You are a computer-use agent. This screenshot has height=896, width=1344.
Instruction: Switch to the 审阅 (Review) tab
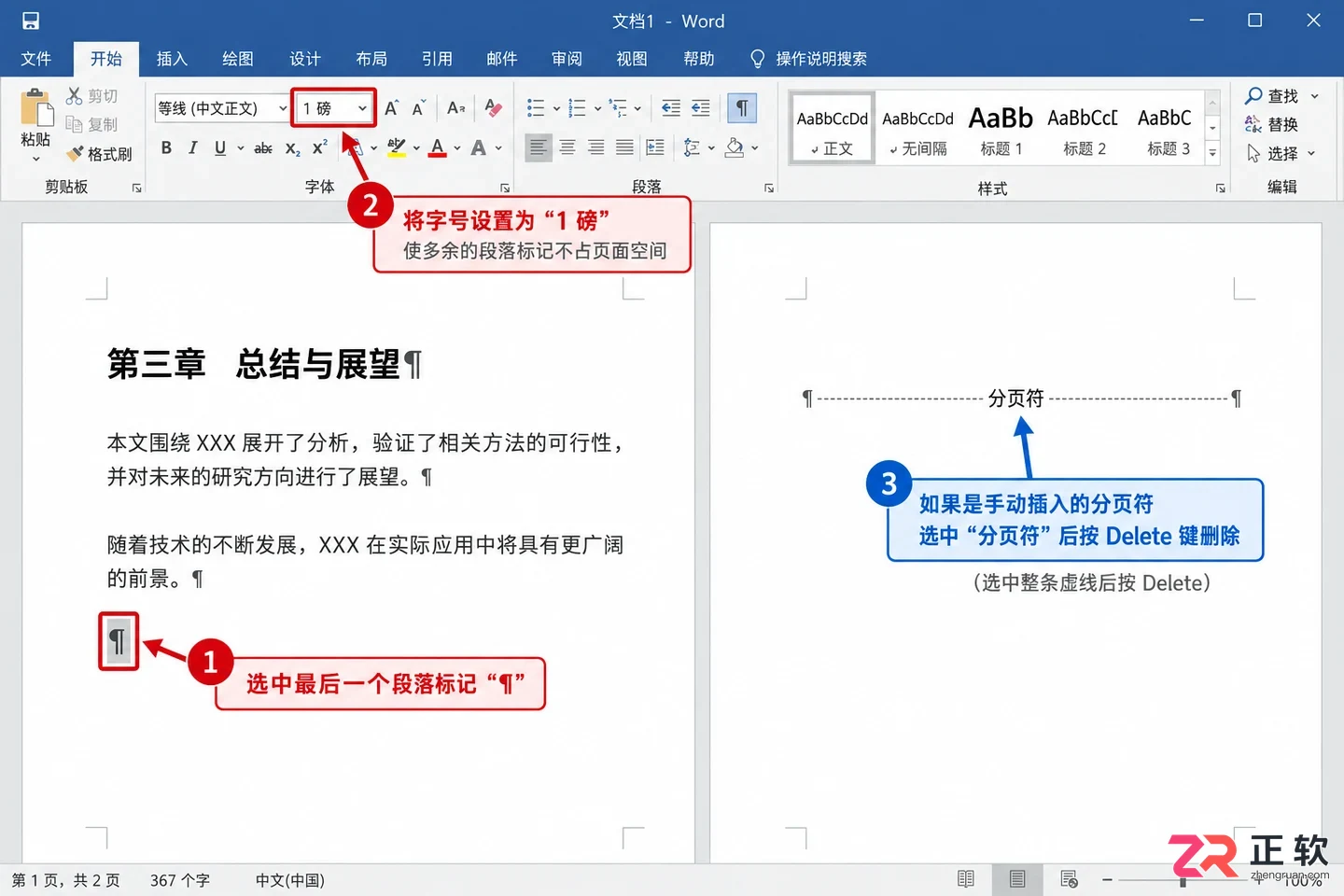[x=567, y=59]
